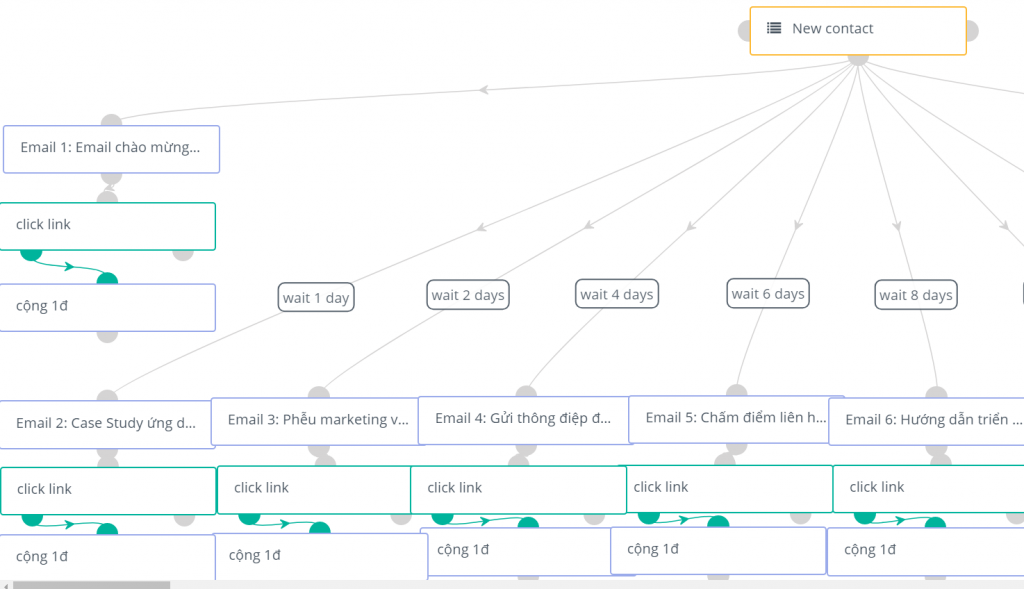Image resolution: width=1024 pixels, height=589 pixels.
Task: Click the list icon in New contact node
Action: click(x=773, y=29)
